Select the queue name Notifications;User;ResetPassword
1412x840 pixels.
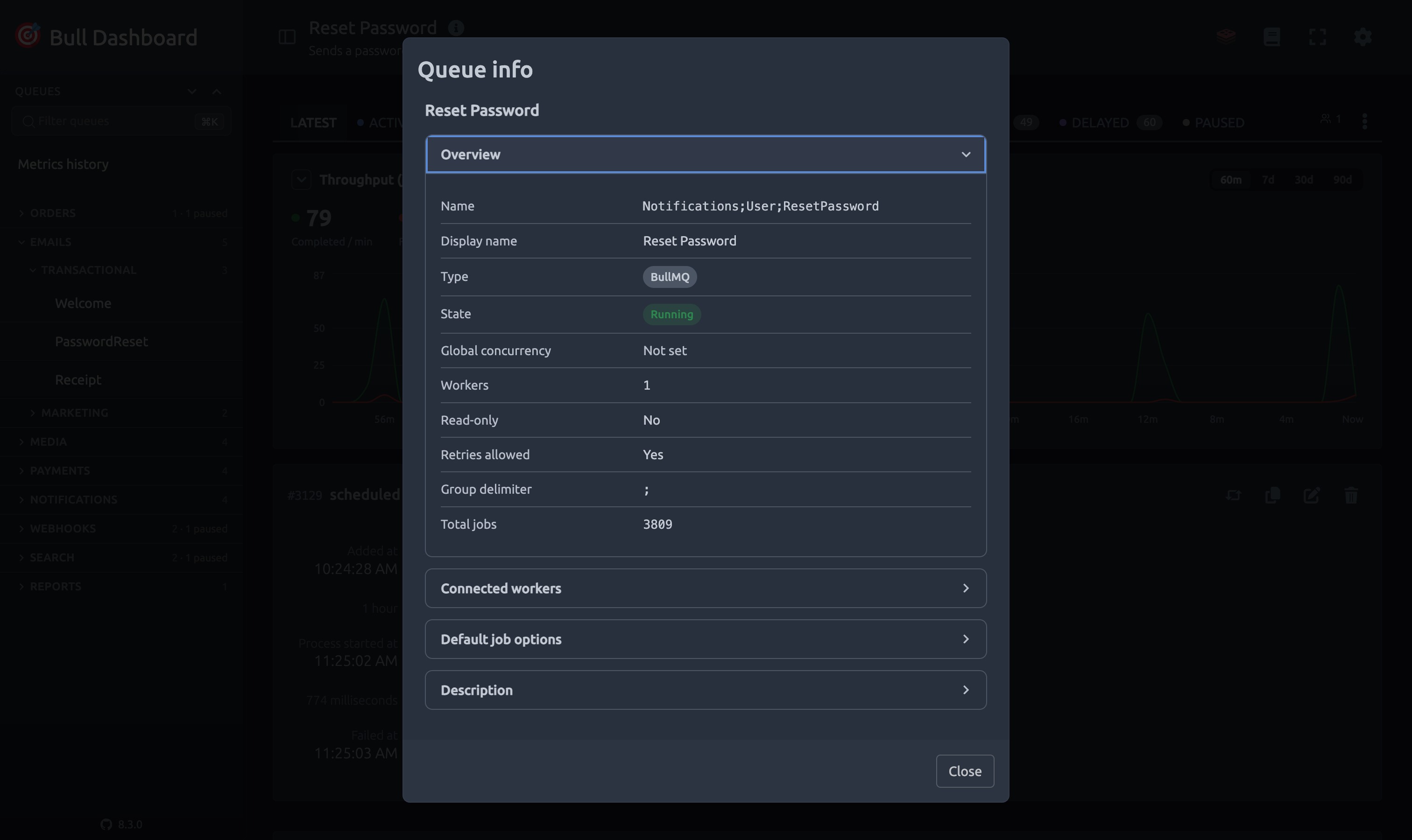(760, 206)
